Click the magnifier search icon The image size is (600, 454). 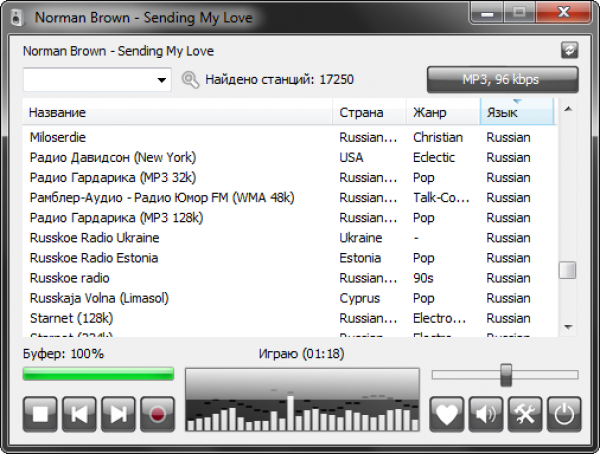[190, 80]
